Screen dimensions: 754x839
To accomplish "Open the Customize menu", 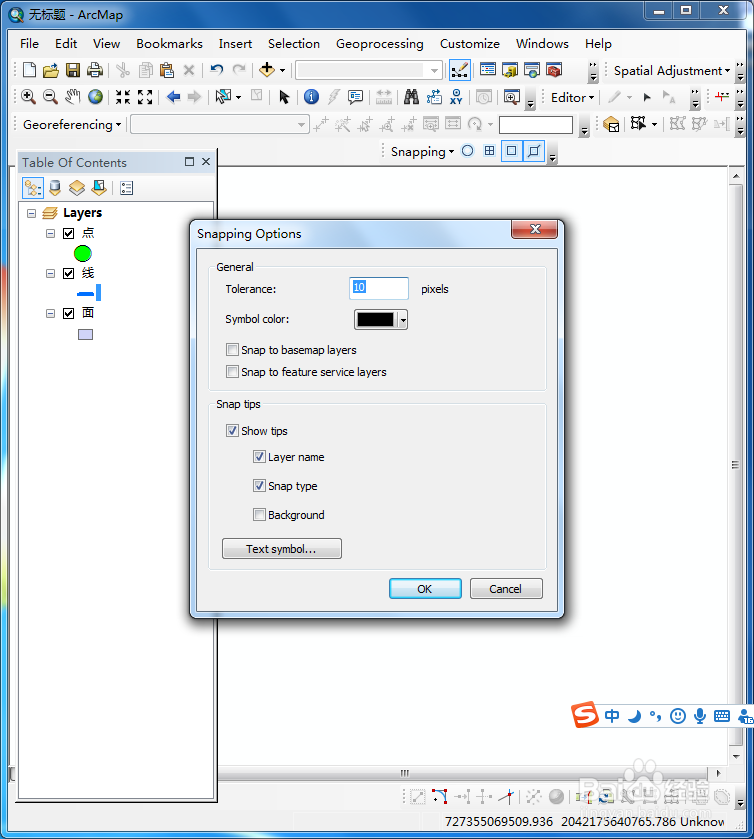I will 470,44.
